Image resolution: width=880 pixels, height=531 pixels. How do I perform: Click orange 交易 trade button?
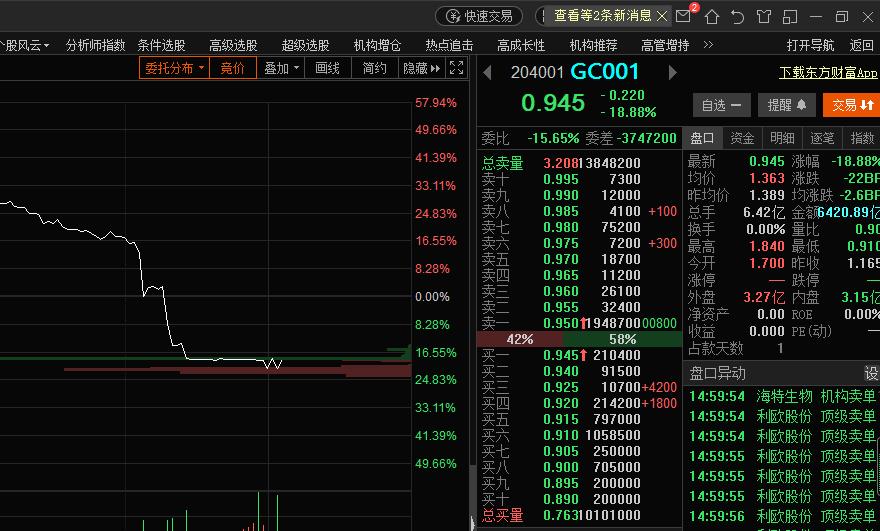click(852, 105)
